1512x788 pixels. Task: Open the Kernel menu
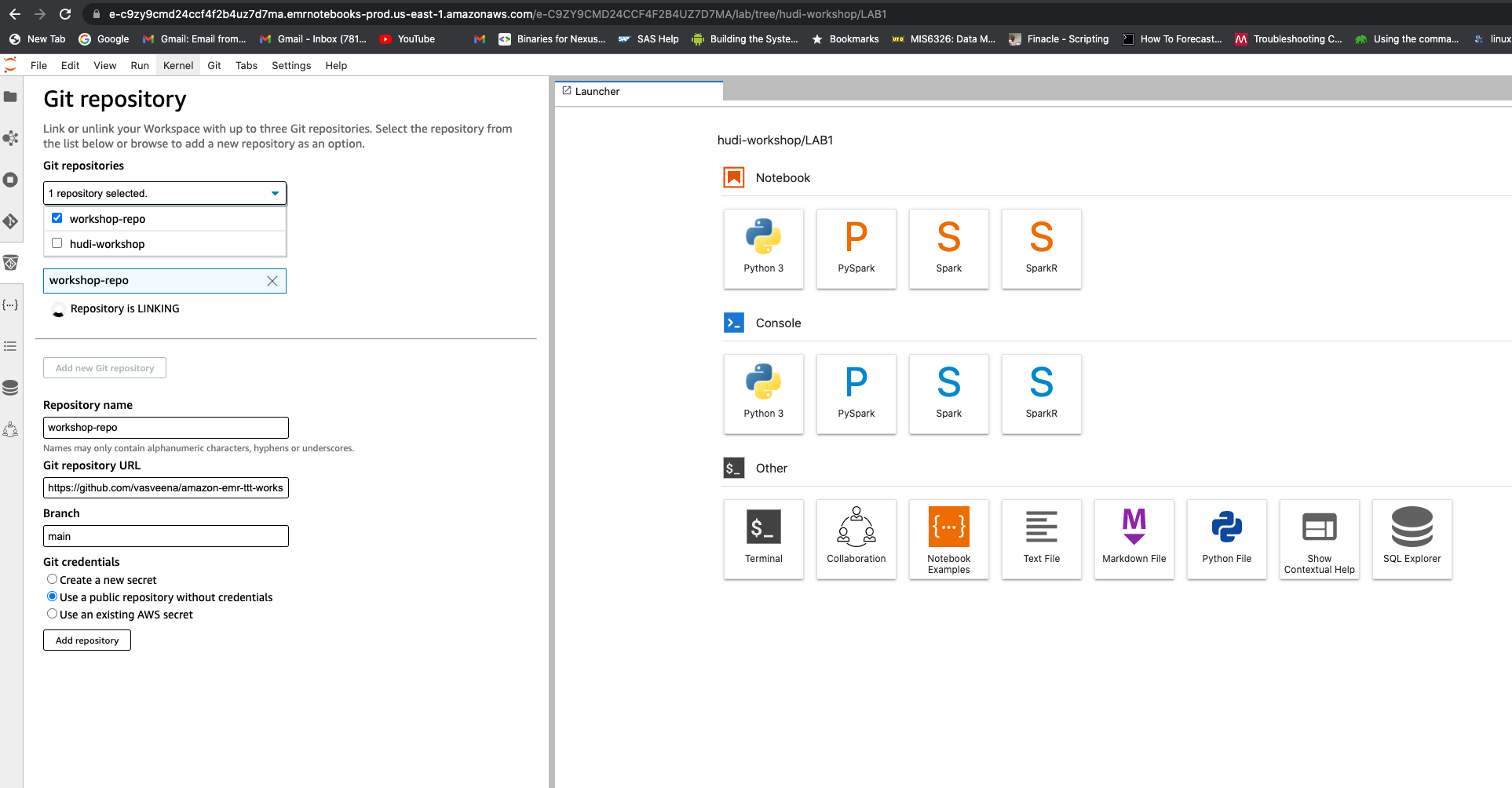tap(178, 65)
